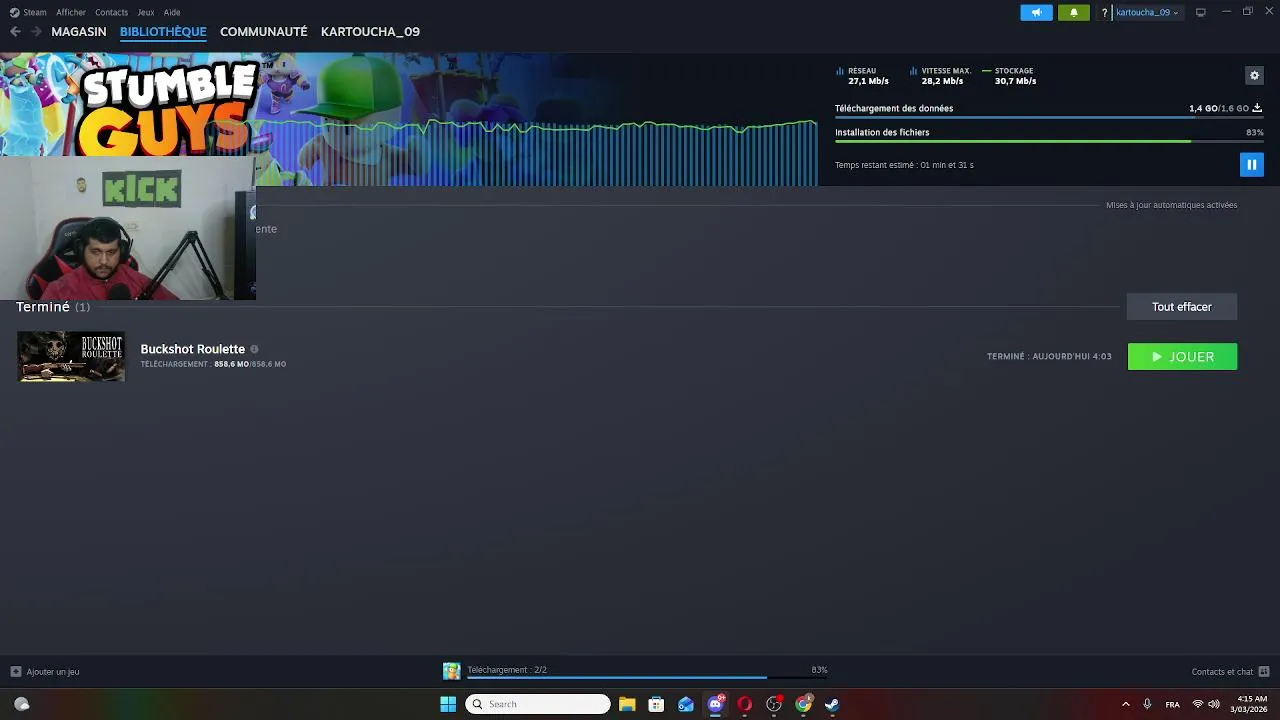The image size is (1280, 720).
Task: Pause the current Stumble Guys download
Action: [x=1251, y=165]
